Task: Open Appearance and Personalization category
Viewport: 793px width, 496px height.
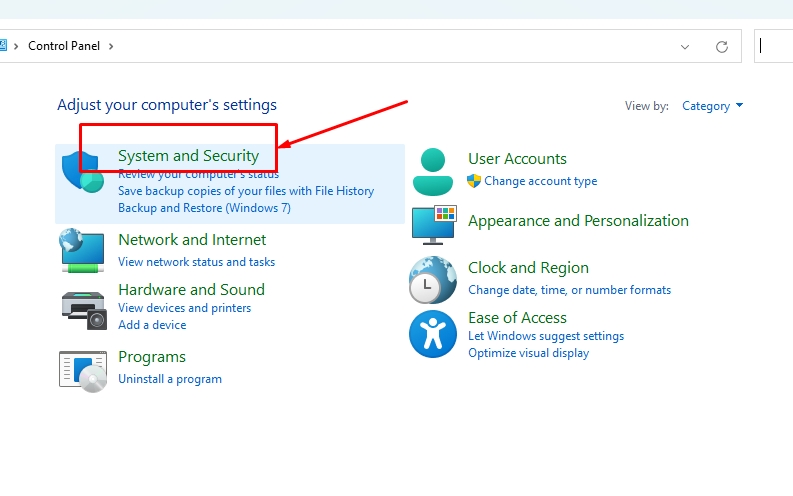Action: pos(578,221)
